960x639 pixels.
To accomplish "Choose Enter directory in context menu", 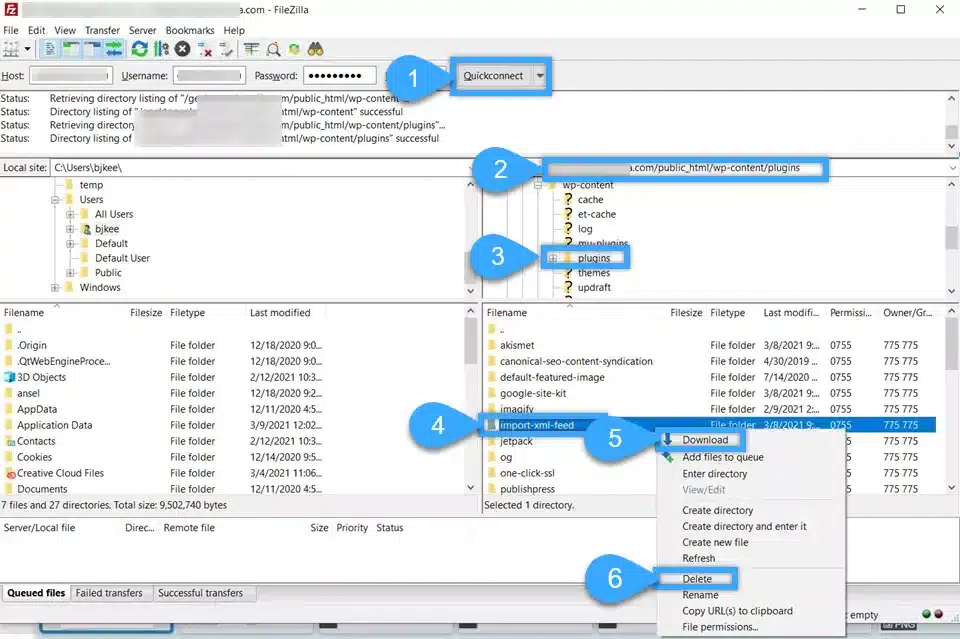I will pos(714,474).
